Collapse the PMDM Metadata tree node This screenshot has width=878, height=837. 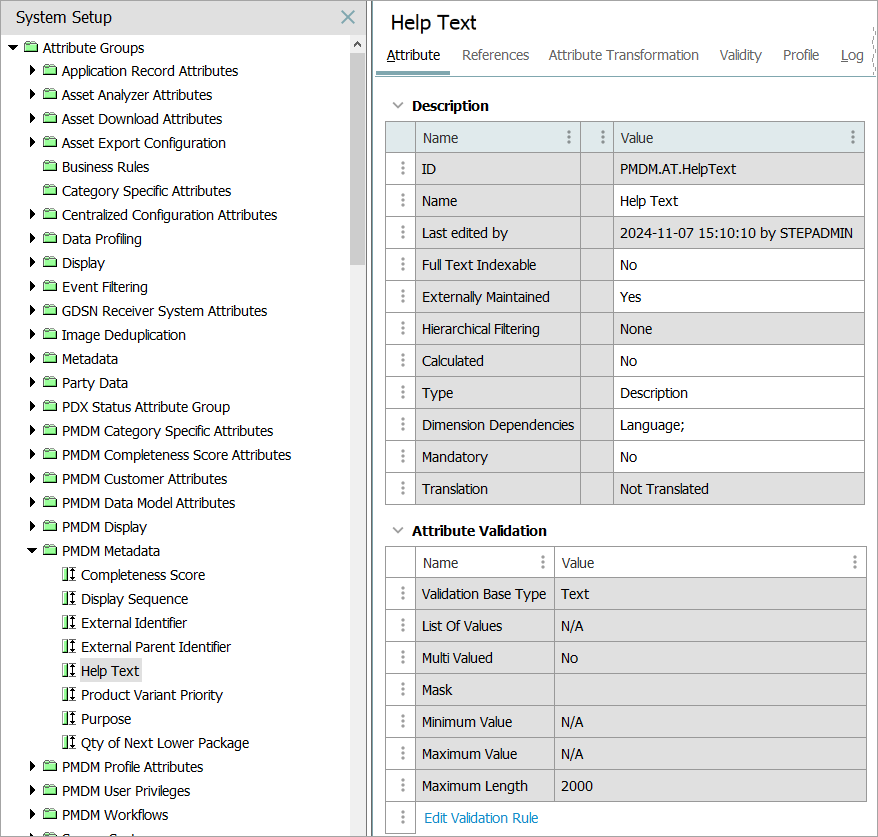coord(32,551)
